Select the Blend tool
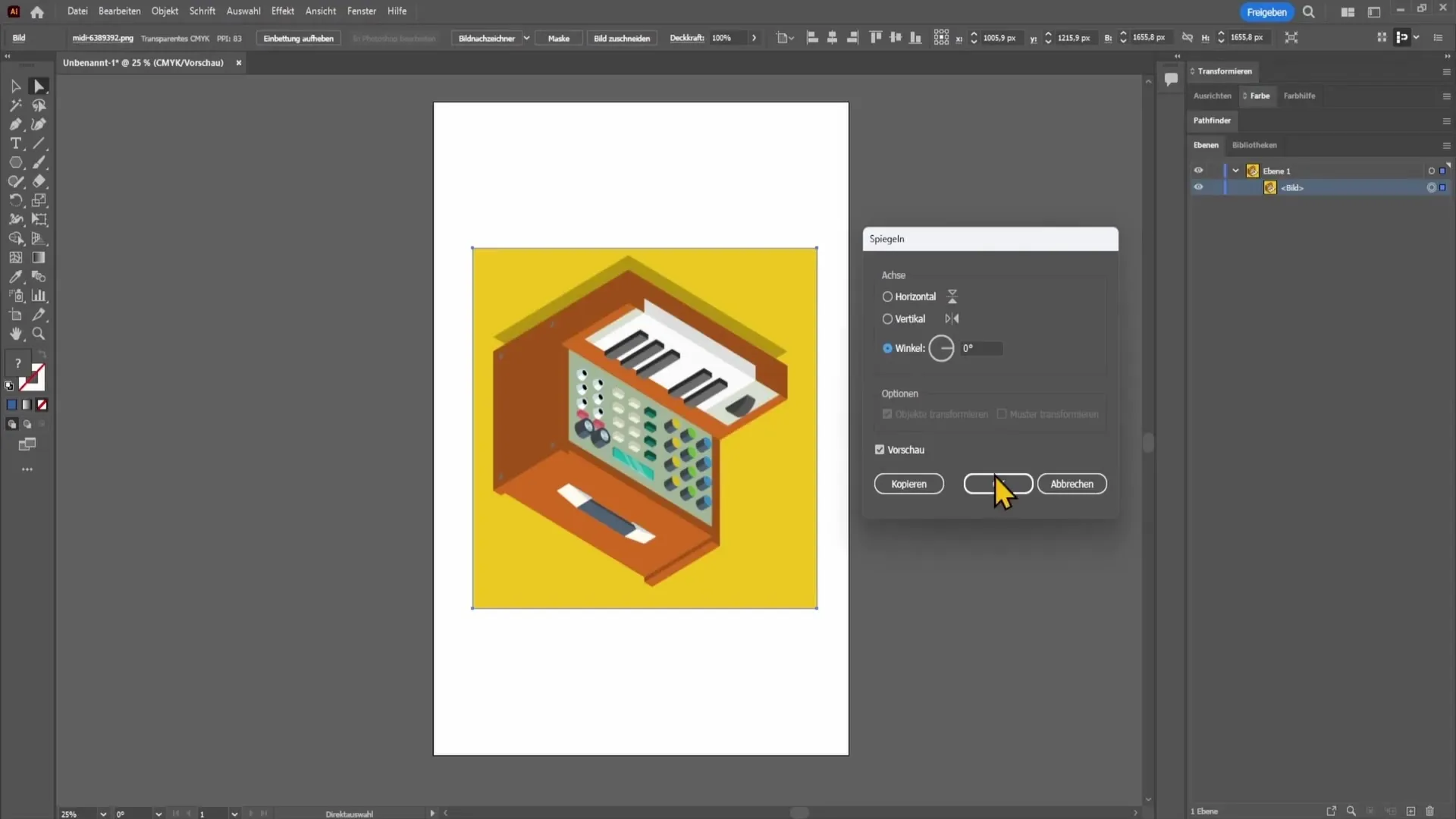1456x819 pixels. coord(39,277)
